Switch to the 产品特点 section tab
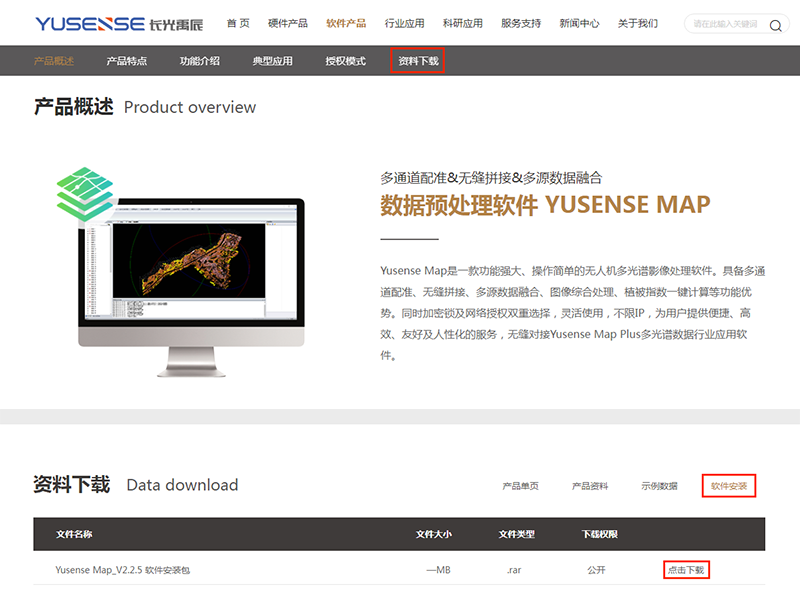This screenshot has height=606, width=800. point(127,61)
